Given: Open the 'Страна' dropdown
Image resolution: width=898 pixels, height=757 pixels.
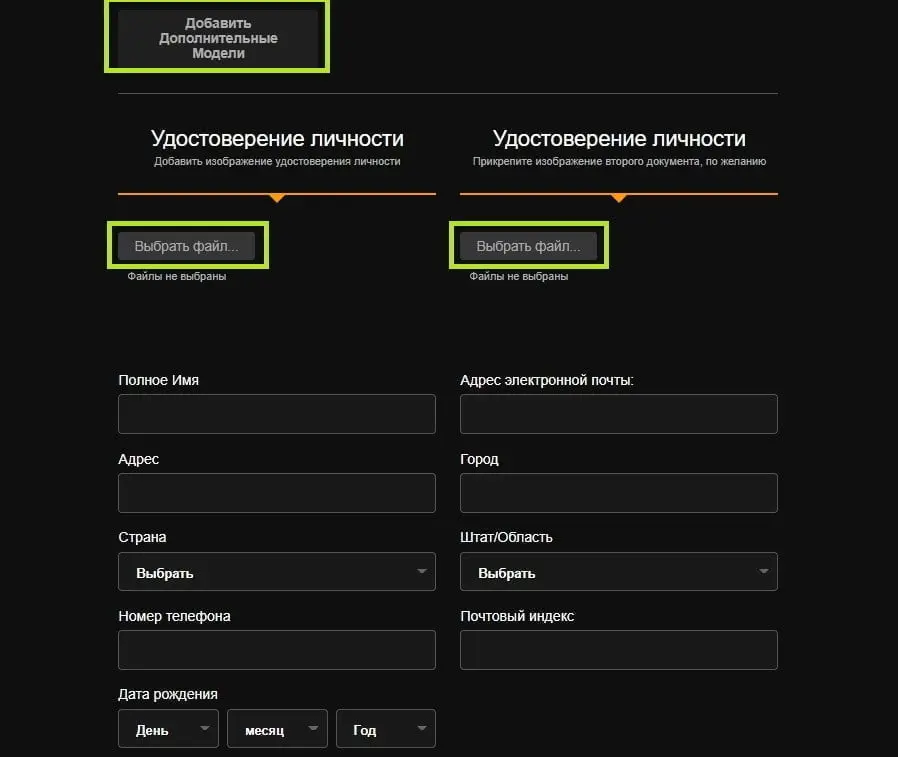Looking at the screenshot, I should (x=277, y=571).
